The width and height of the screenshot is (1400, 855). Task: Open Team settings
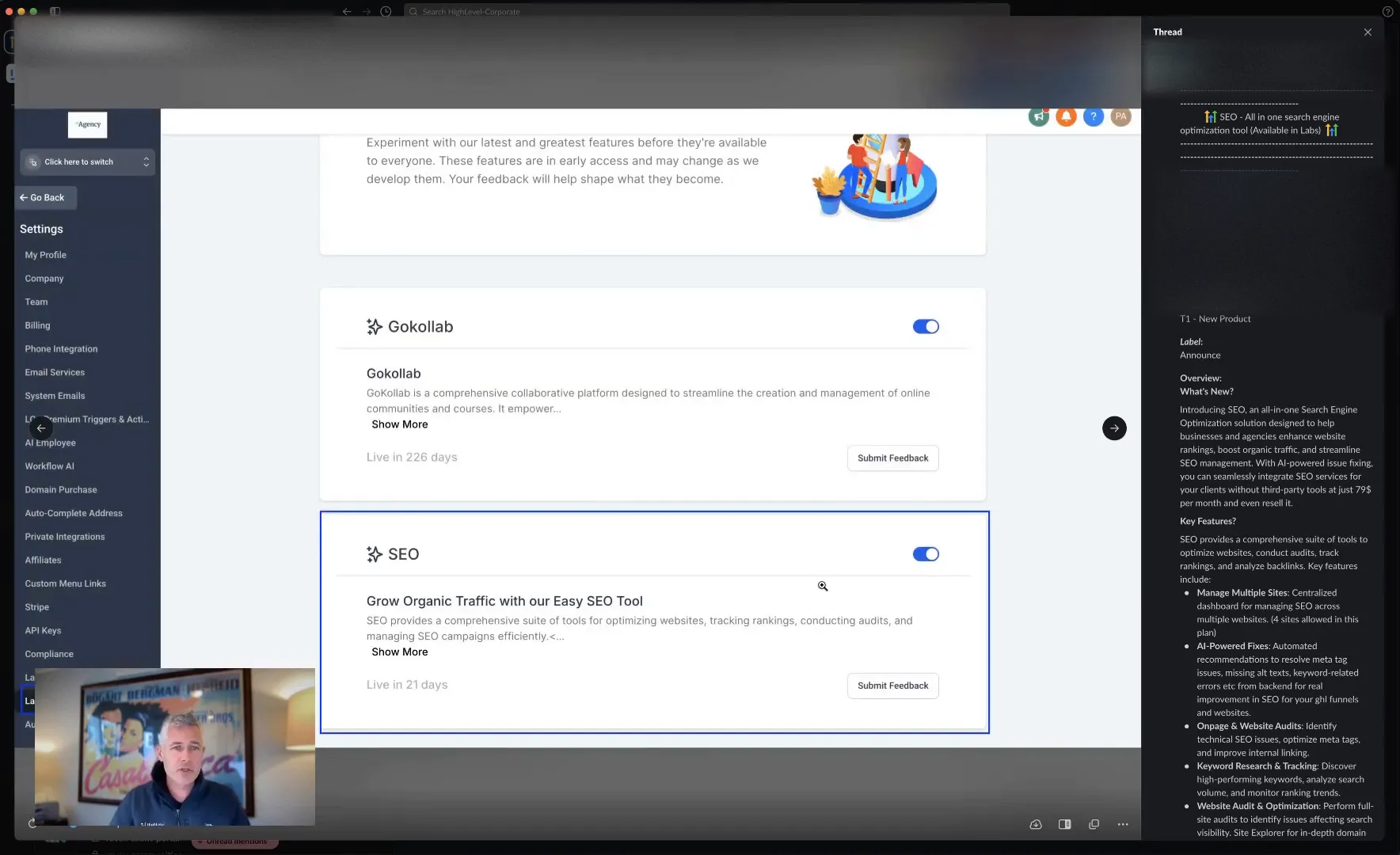click(36, 302)
